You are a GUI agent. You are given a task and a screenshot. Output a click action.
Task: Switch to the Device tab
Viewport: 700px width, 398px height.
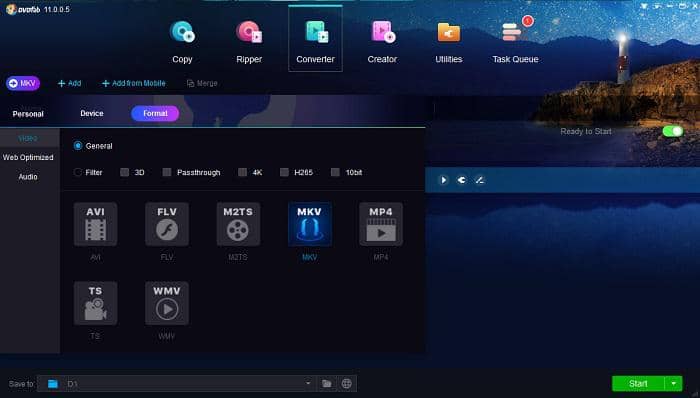92,113
